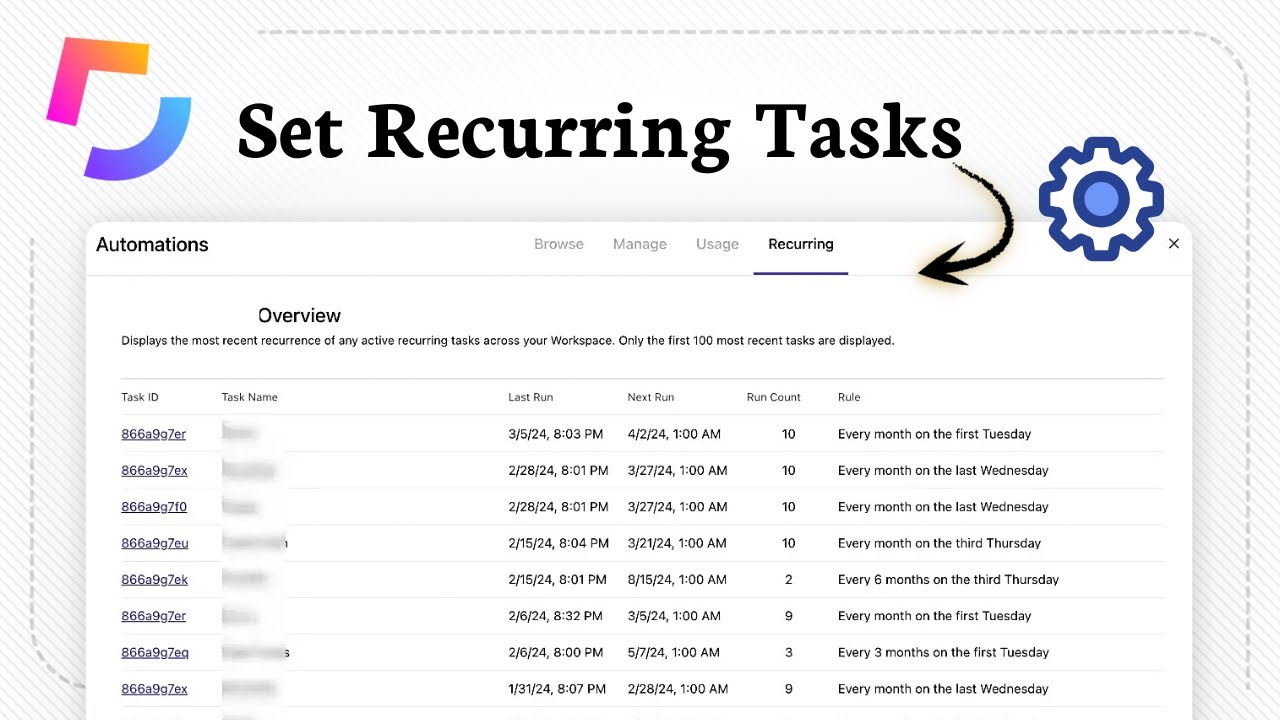This screenshot has width=1280, height=720.
Task: Open task link 866a9g7ek
Action: (154, 579)
